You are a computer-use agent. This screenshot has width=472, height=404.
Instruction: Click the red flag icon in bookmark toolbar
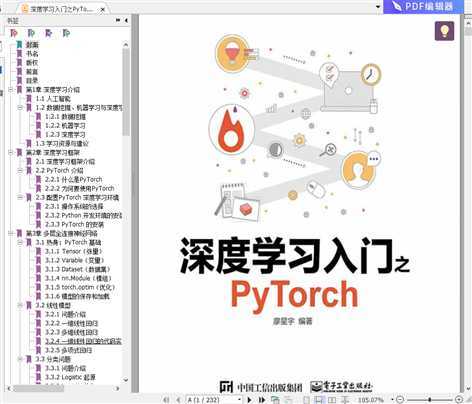click(14, 33)
